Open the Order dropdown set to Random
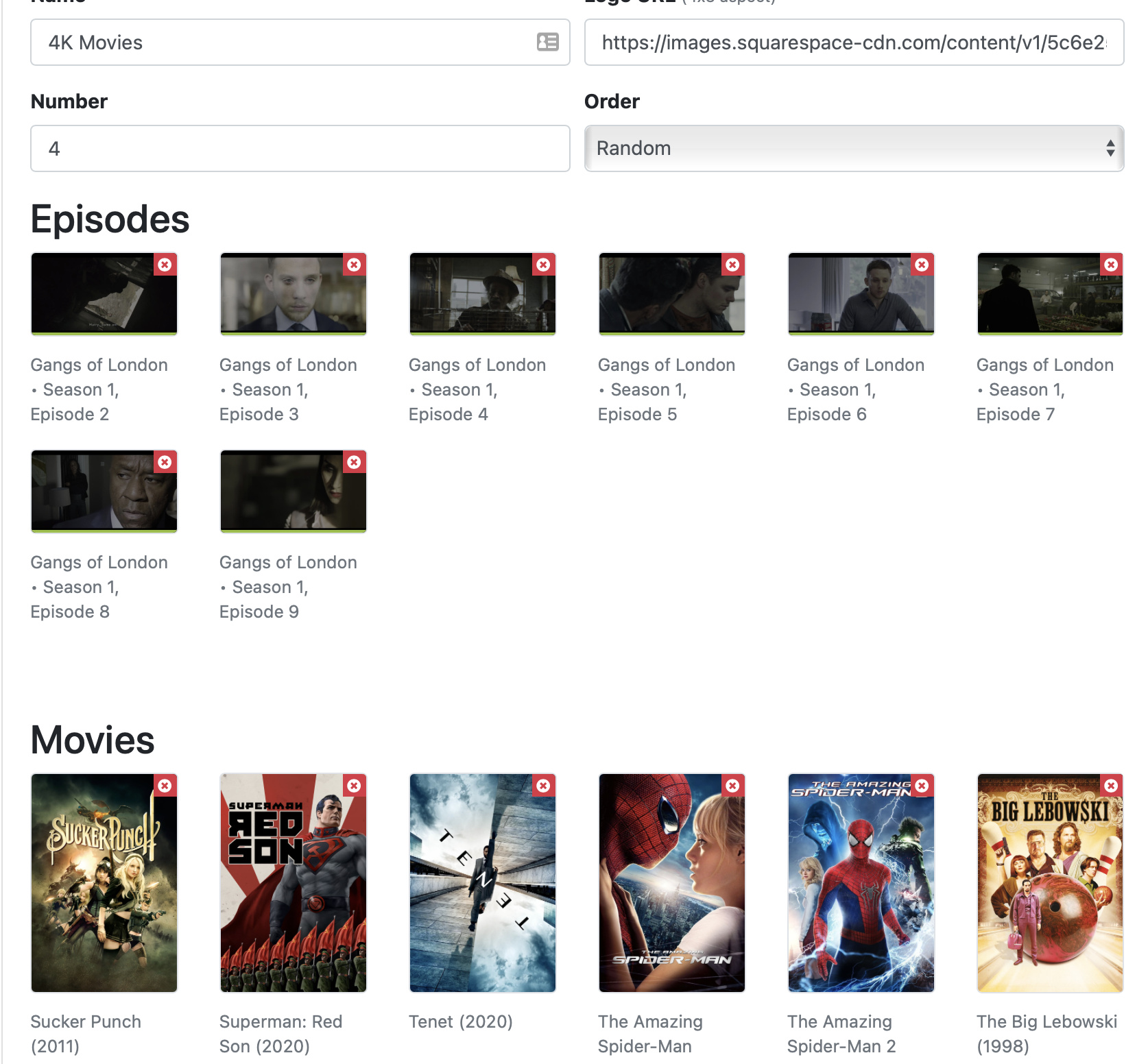Image resolution: width=1148 pixels, height=1064 pixels. click(x=853, y=148)
